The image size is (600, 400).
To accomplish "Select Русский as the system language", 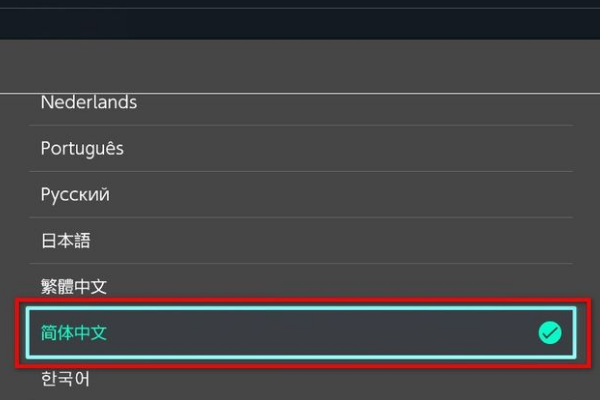I will [x=301, y=194].
